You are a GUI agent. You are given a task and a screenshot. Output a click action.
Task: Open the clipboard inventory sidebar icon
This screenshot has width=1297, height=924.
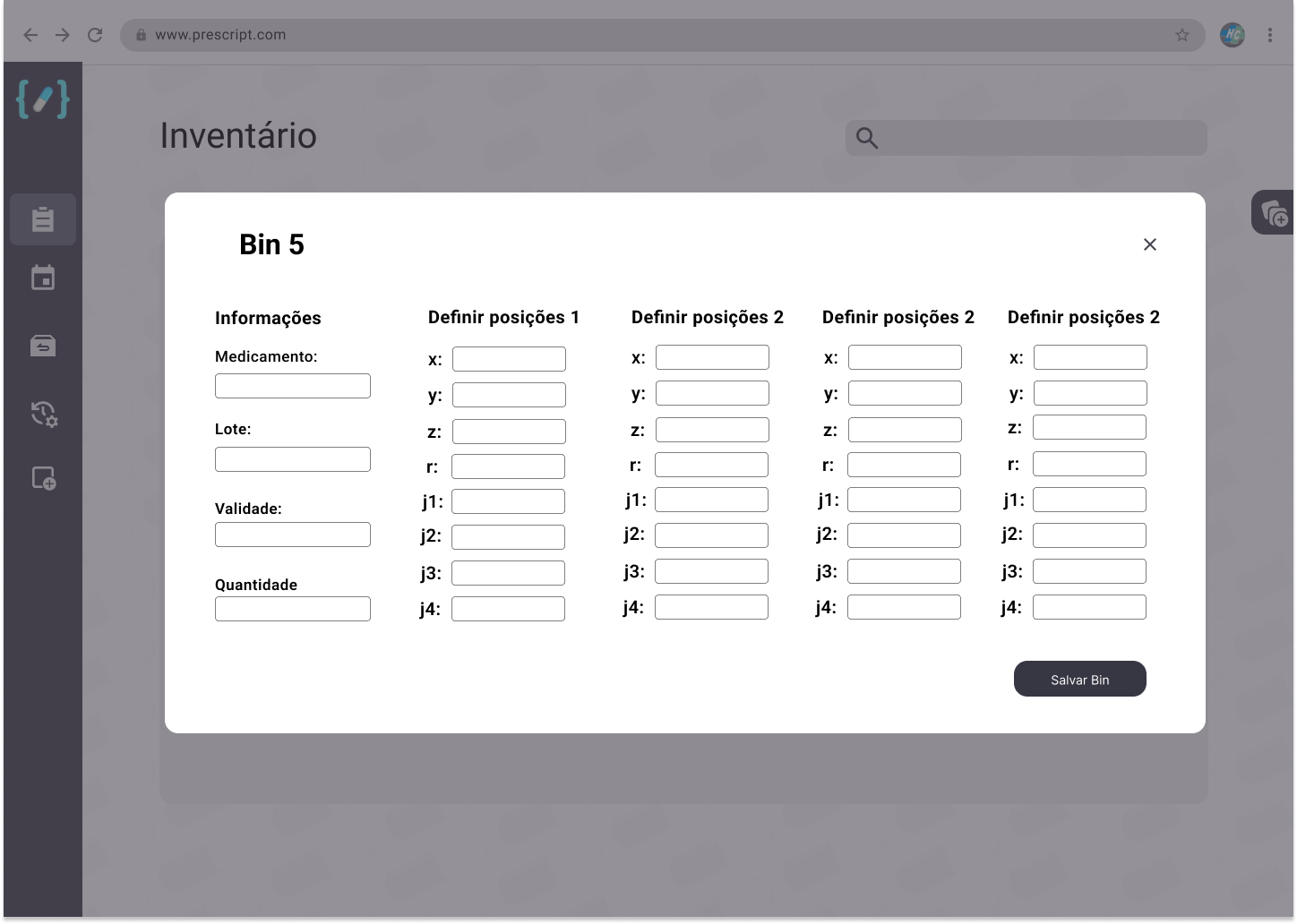pyautogui.click(x=43, y=219)
